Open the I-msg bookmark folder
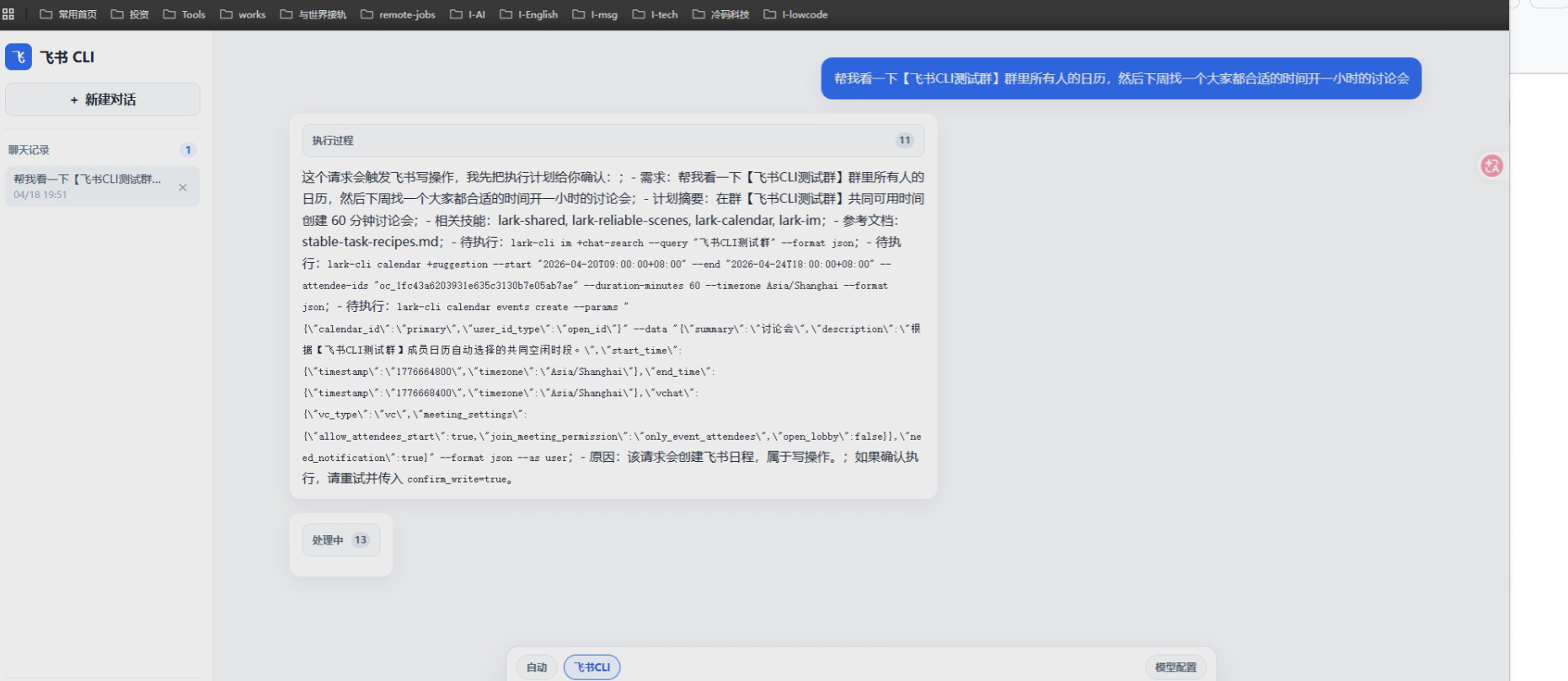 [595, 14]
